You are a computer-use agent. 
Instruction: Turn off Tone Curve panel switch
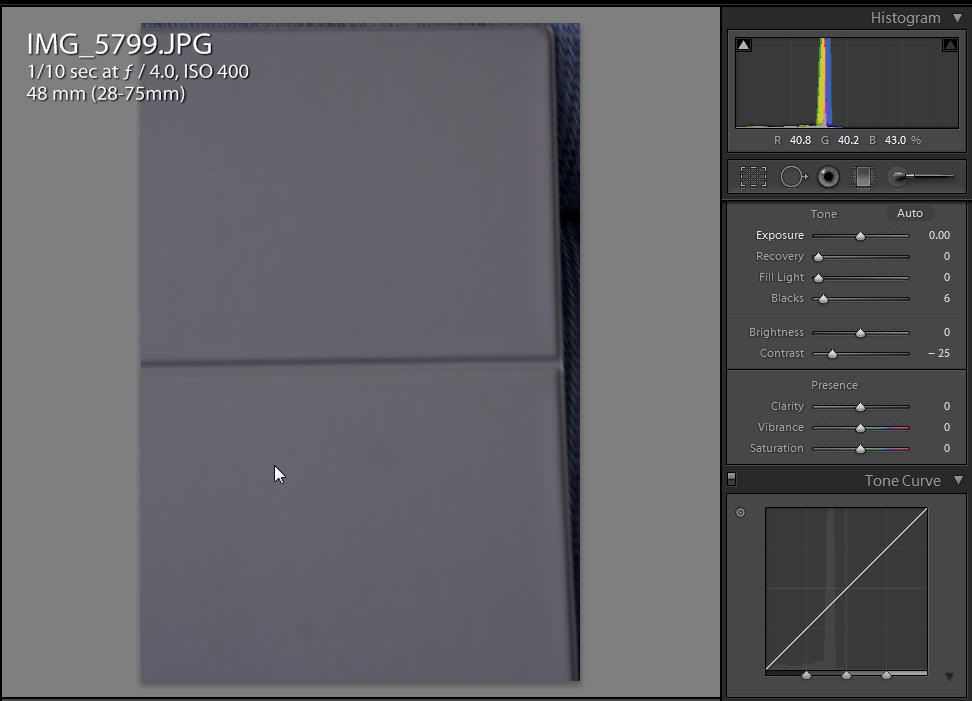tap(731, 480)
